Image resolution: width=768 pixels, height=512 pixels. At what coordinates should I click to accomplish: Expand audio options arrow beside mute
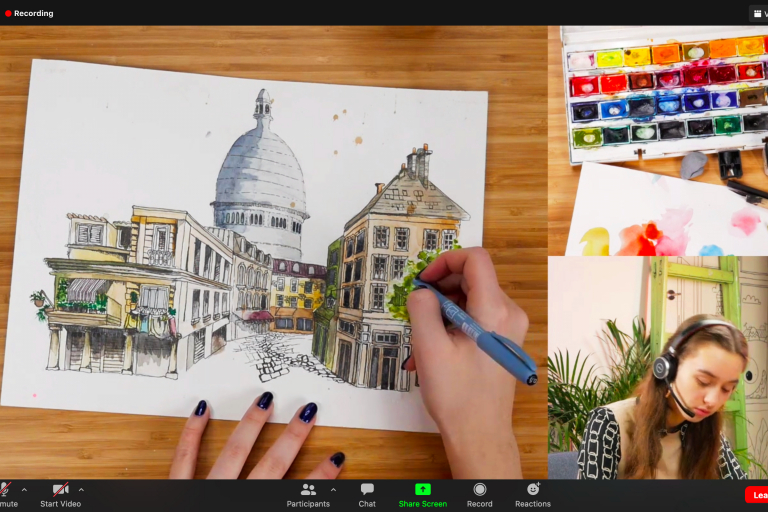pos(24,490)
